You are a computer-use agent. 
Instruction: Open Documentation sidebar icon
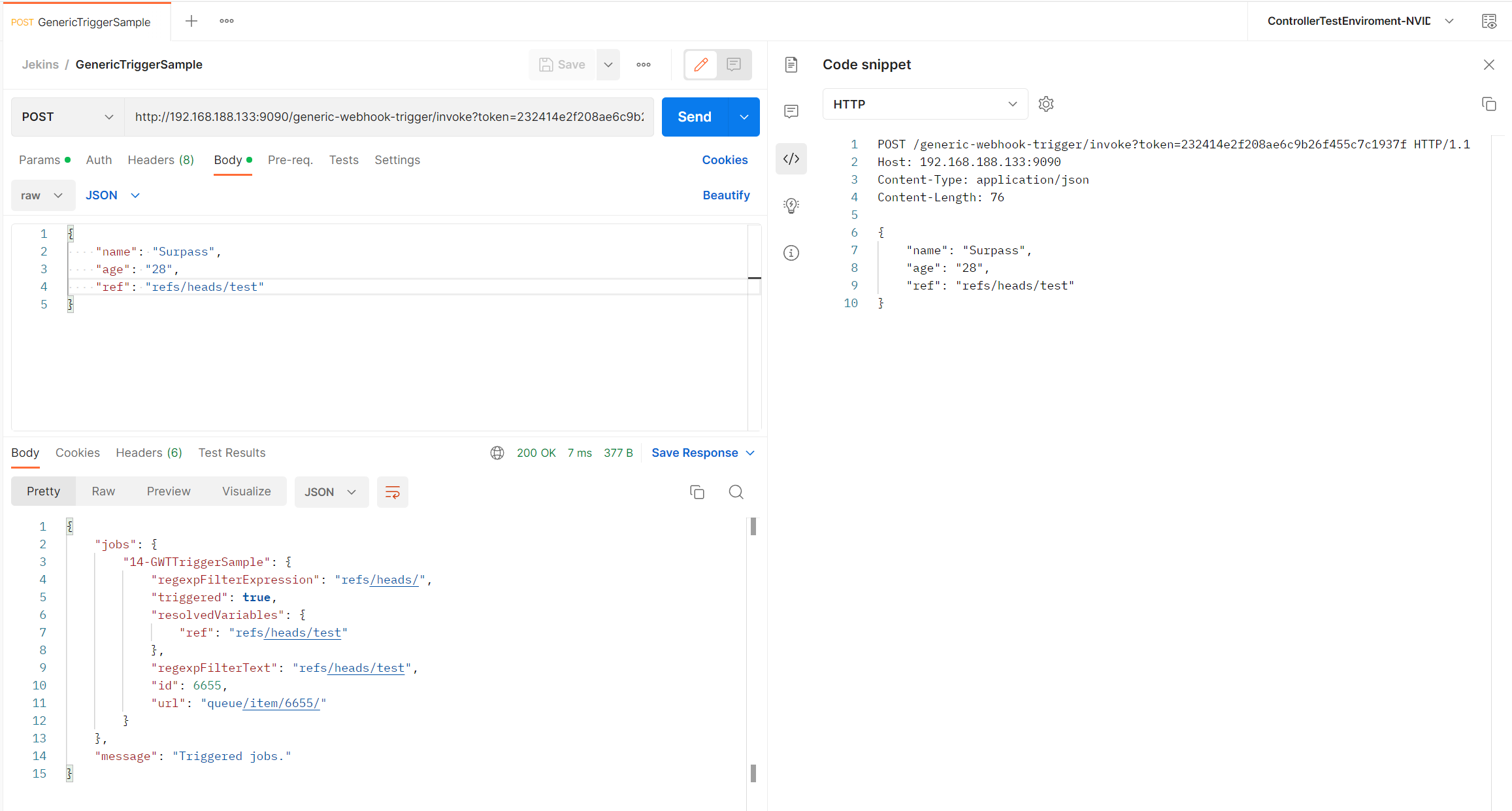791,65
